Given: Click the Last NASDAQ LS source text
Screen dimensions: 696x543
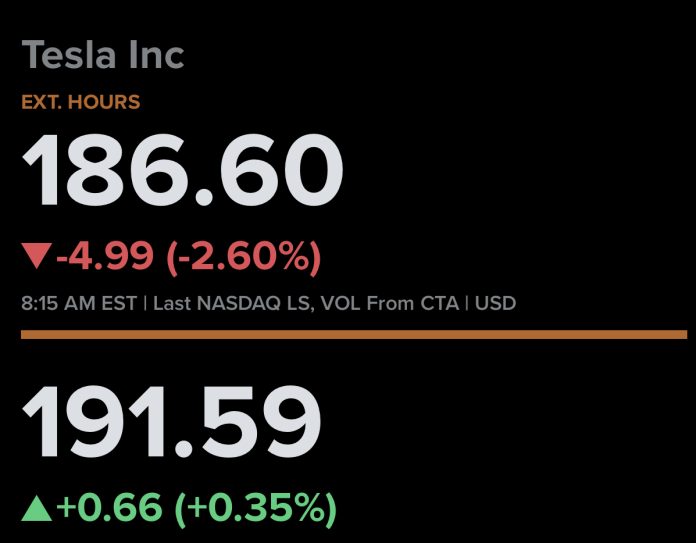Looking at the screenshot, I should point(230,302).
